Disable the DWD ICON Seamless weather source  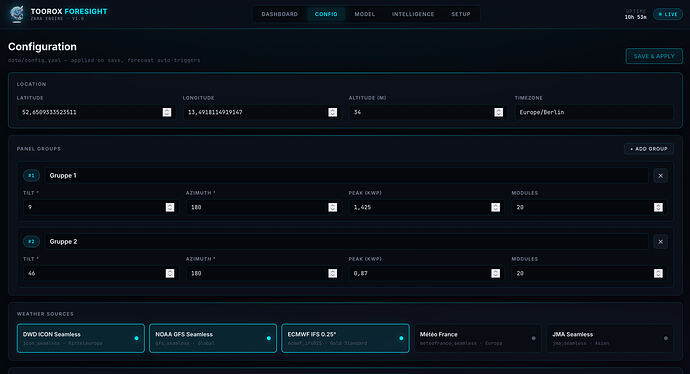click(81, 338)
